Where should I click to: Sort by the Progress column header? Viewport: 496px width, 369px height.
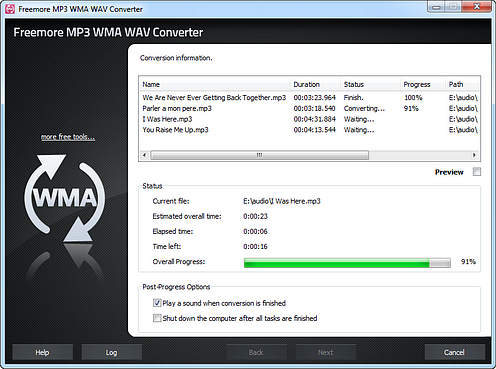[423, 84]
